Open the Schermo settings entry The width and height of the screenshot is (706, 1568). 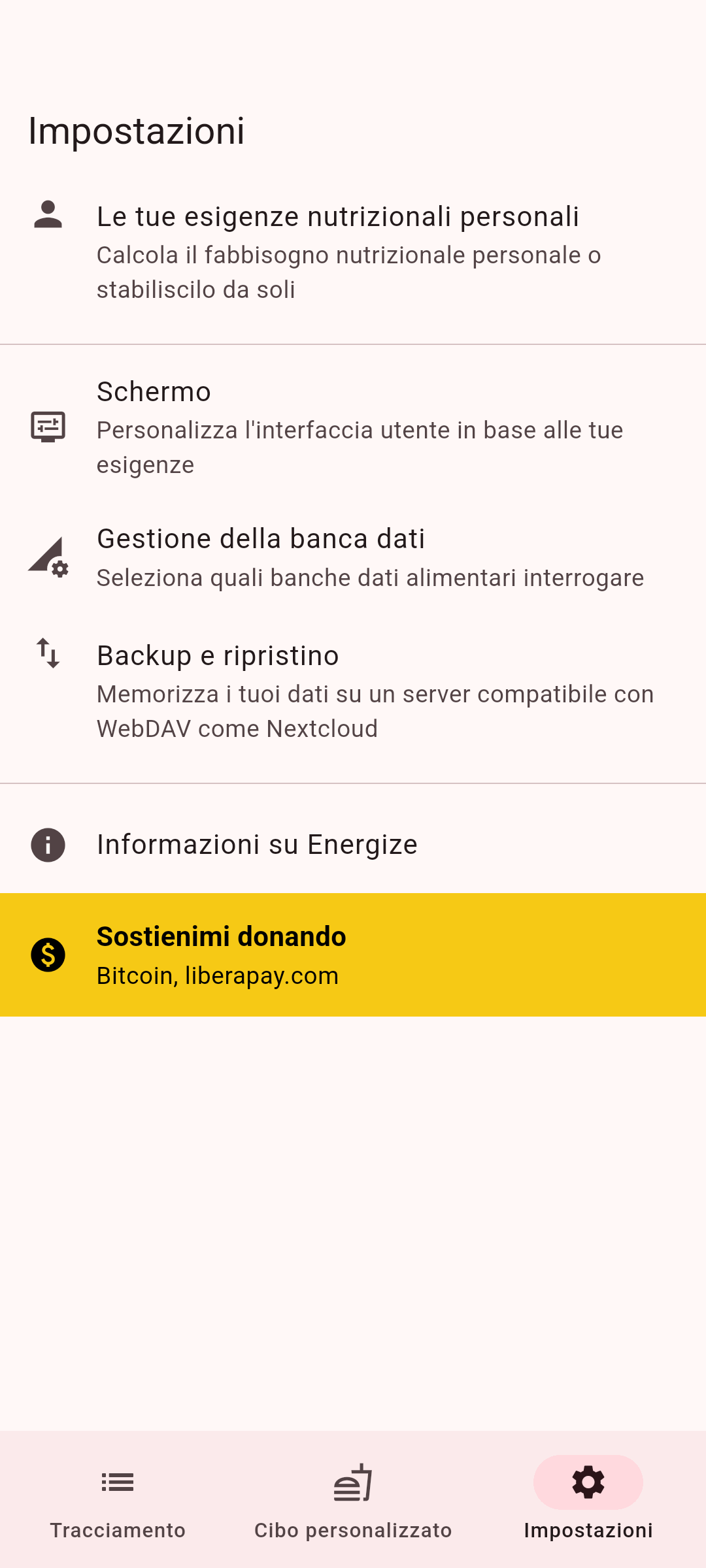[154, 392]
